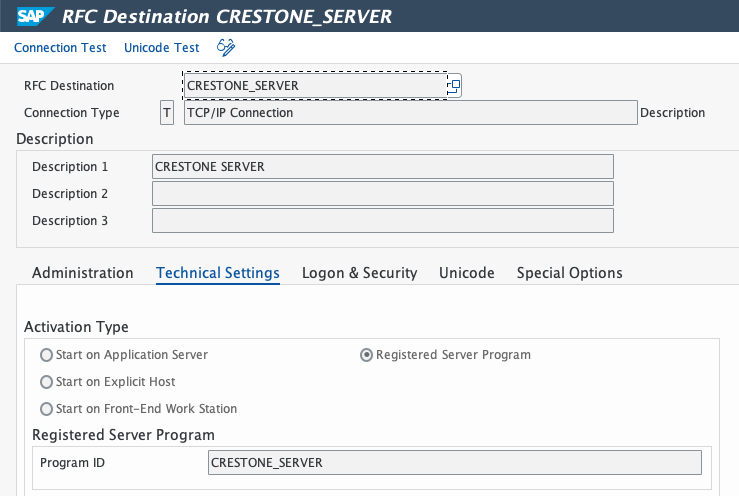The width and height of the screenshot is (739, 496).
Task: Click the pencil display/change toggle icon
Action: (x=226, y=47)
